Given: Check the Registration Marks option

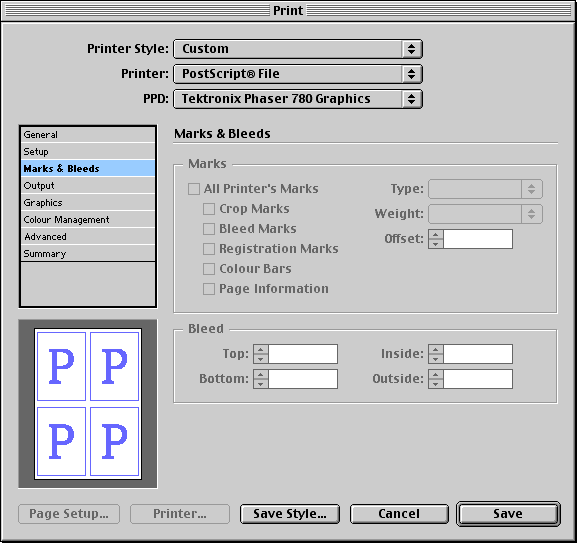Looking at the screenshot, I should click(209, 249).
